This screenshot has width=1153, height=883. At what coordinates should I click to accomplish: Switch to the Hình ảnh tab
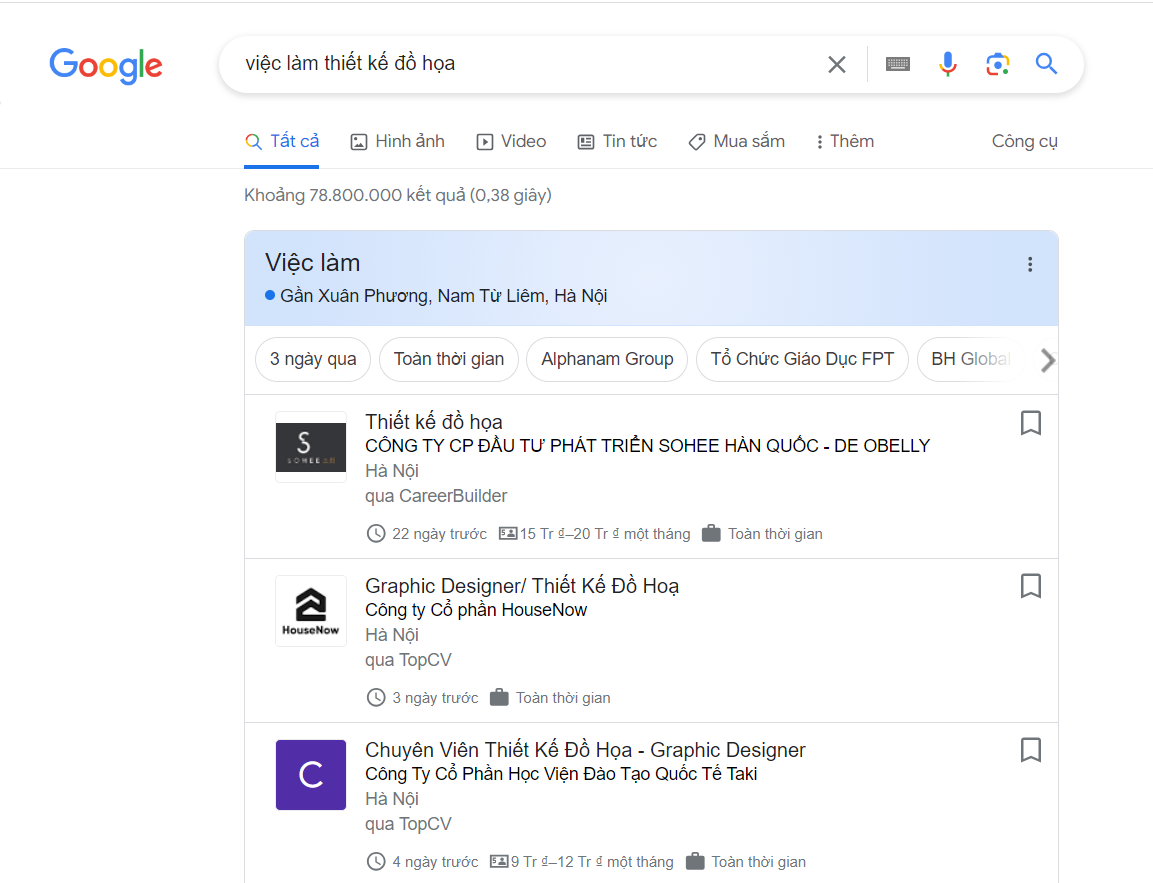click(x=397, y=141)
